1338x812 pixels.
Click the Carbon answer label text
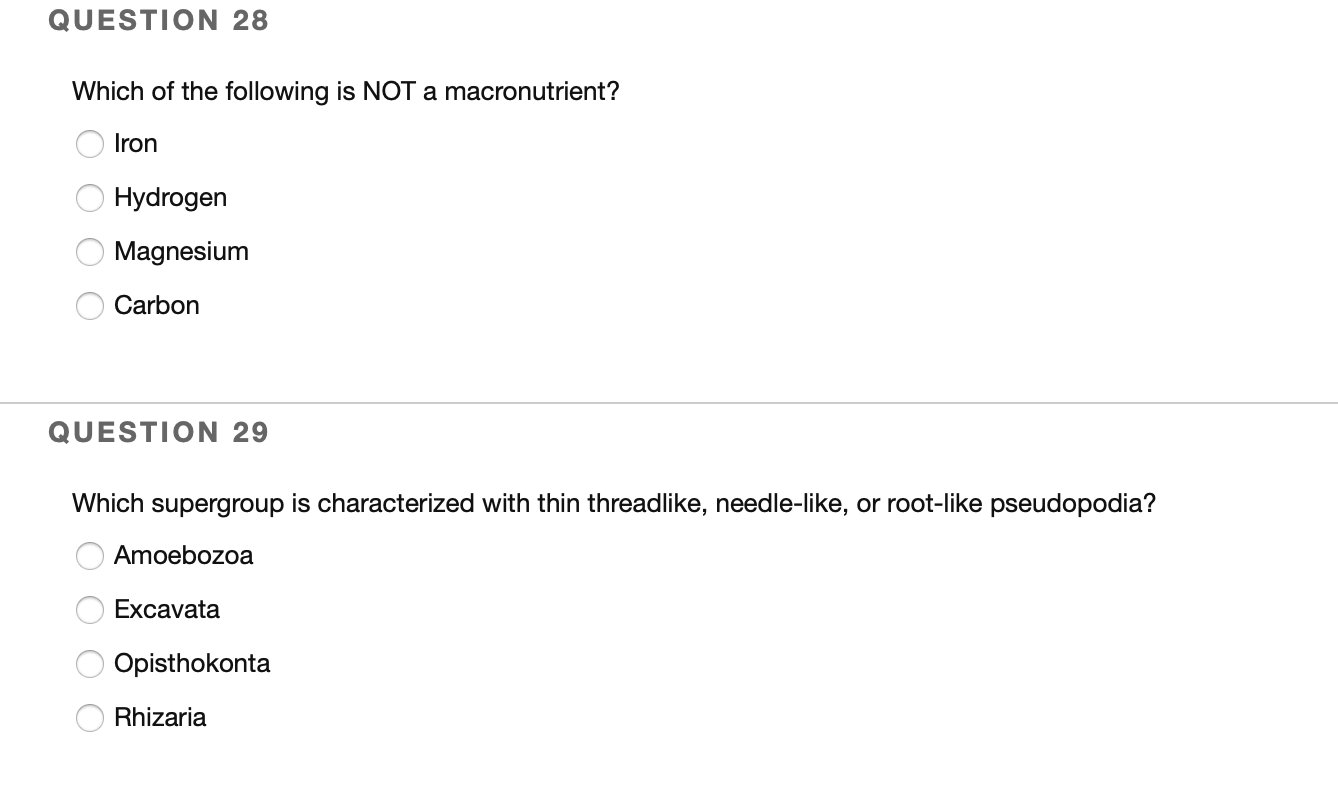157,306
